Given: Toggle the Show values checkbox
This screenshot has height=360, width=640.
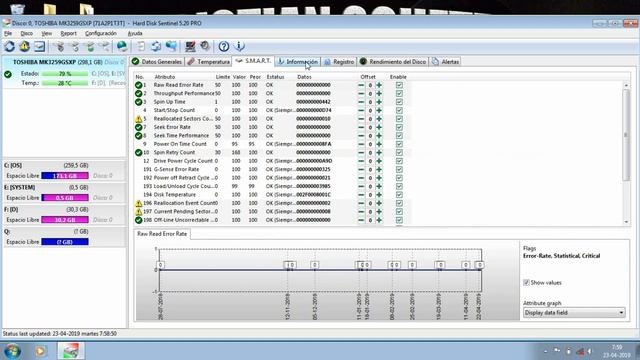Looking at the screenshot, I should coord(526,282).
